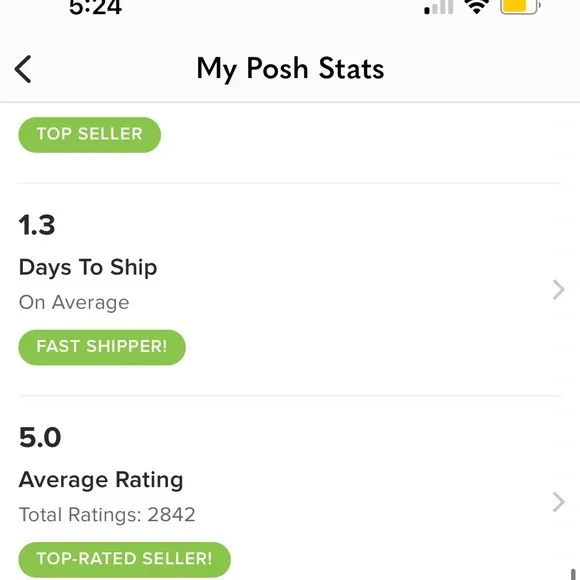The width and height of the screenshot is (580, 580).
Task: Open the Average Rating details chevron
Action: pos(559,502)
